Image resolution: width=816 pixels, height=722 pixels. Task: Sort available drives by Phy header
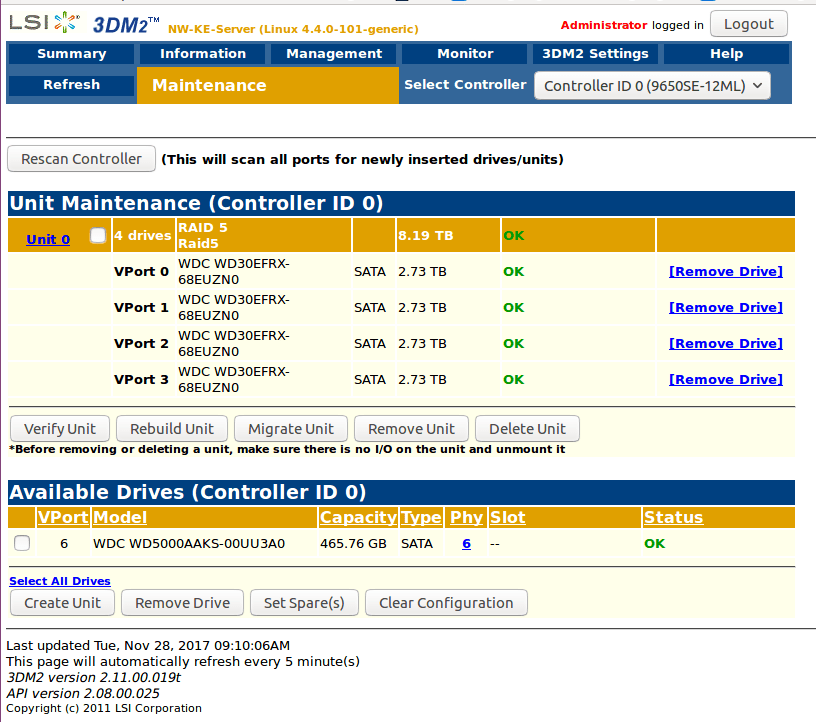click(x=466, y=517)
